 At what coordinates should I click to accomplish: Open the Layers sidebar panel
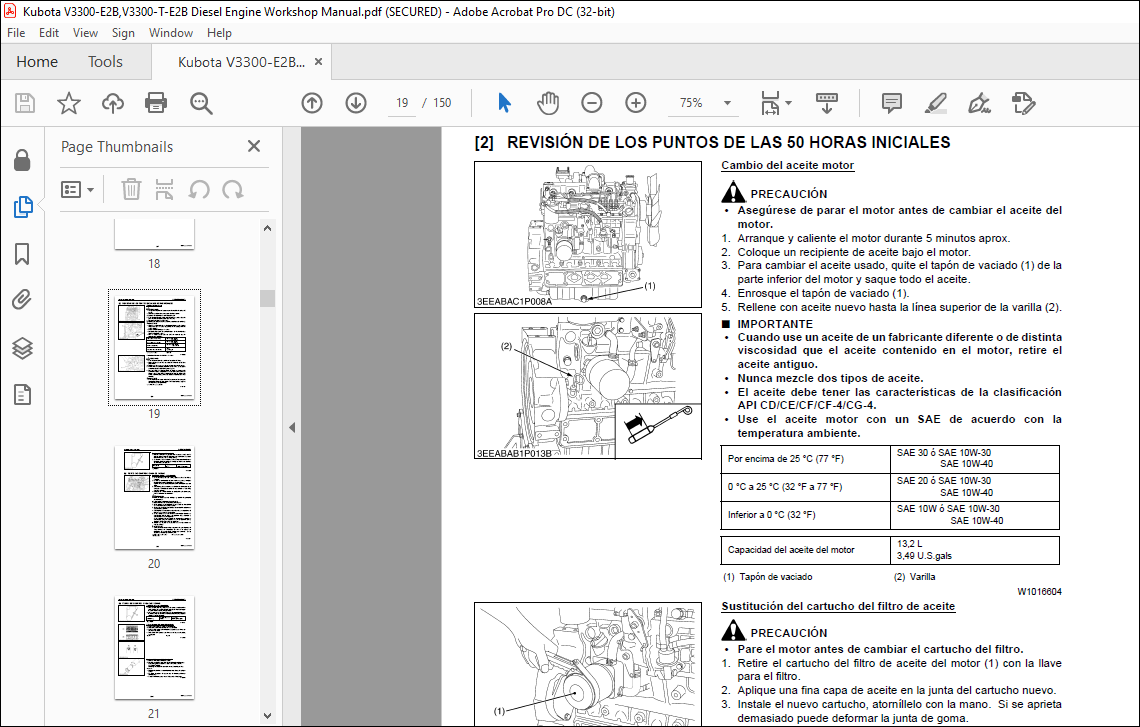pos(23,348)
